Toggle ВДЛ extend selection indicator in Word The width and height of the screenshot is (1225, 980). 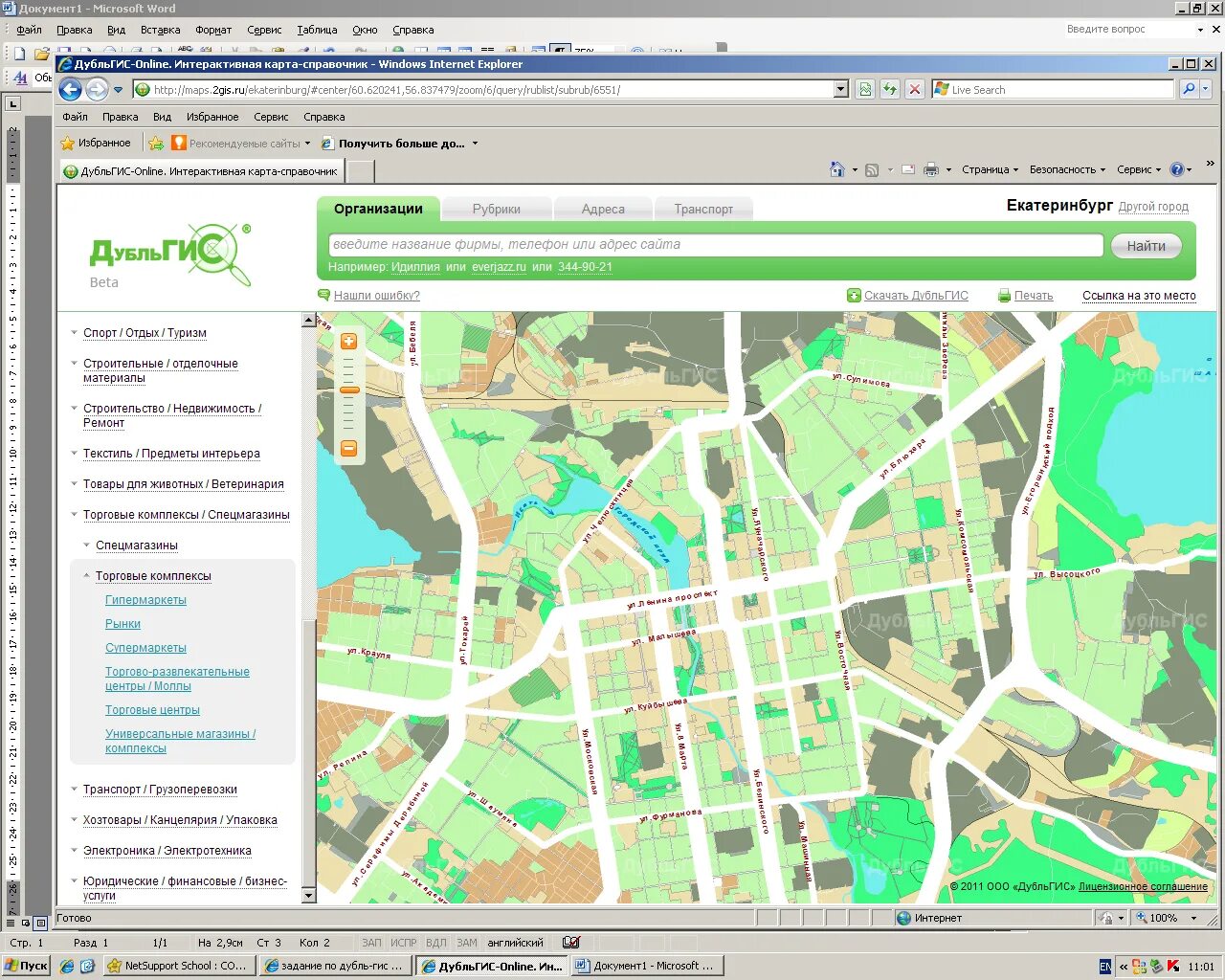click(436, 943)
